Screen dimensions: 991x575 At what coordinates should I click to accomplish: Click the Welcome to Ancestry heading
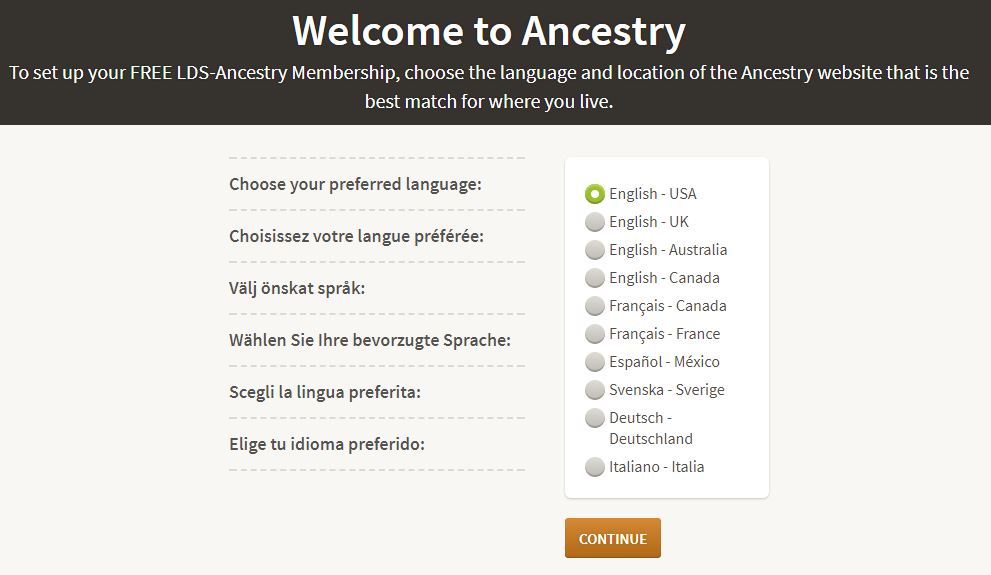tap(489, 31)
